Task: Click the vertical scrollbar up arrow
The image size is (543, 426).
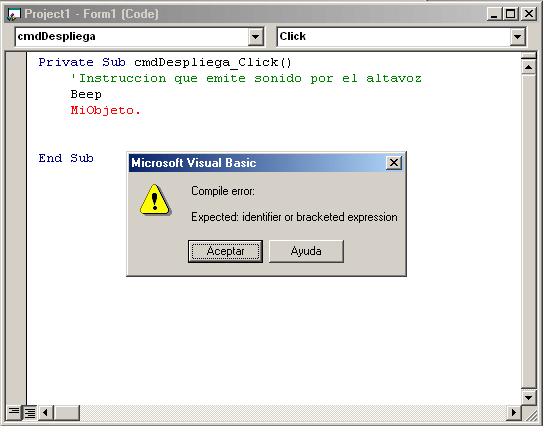Action: click(x=528, y=66)
